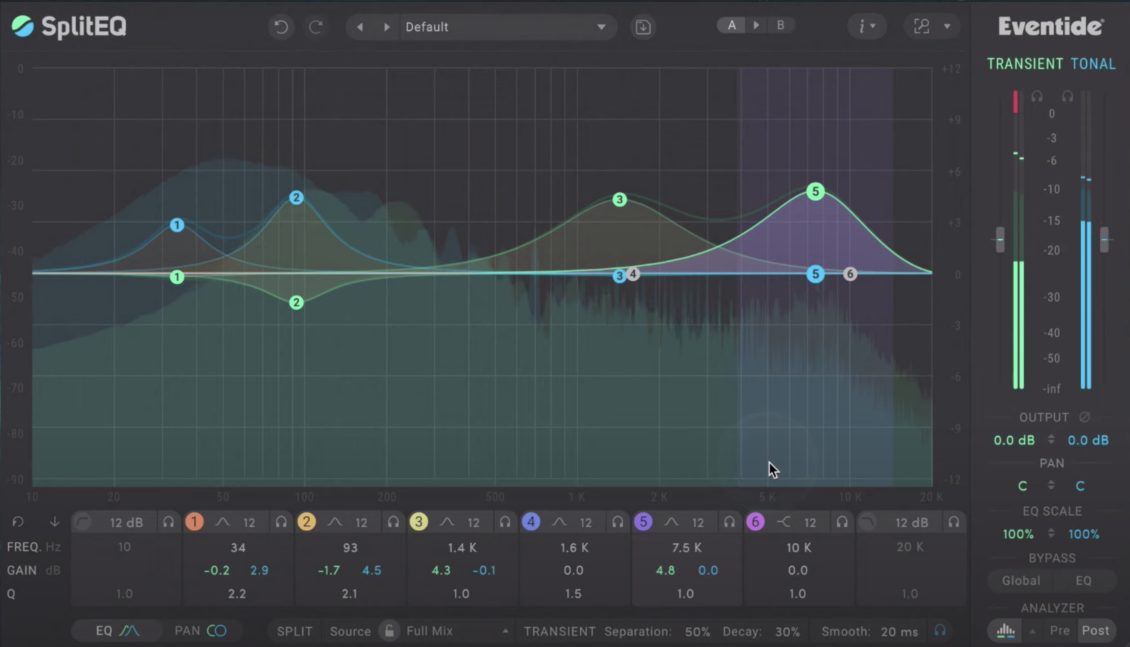Click the SPLIT label
Image resolution: width=1130 pixels, height=647 pixels.
pyautogui.click(x=295, y=631)
